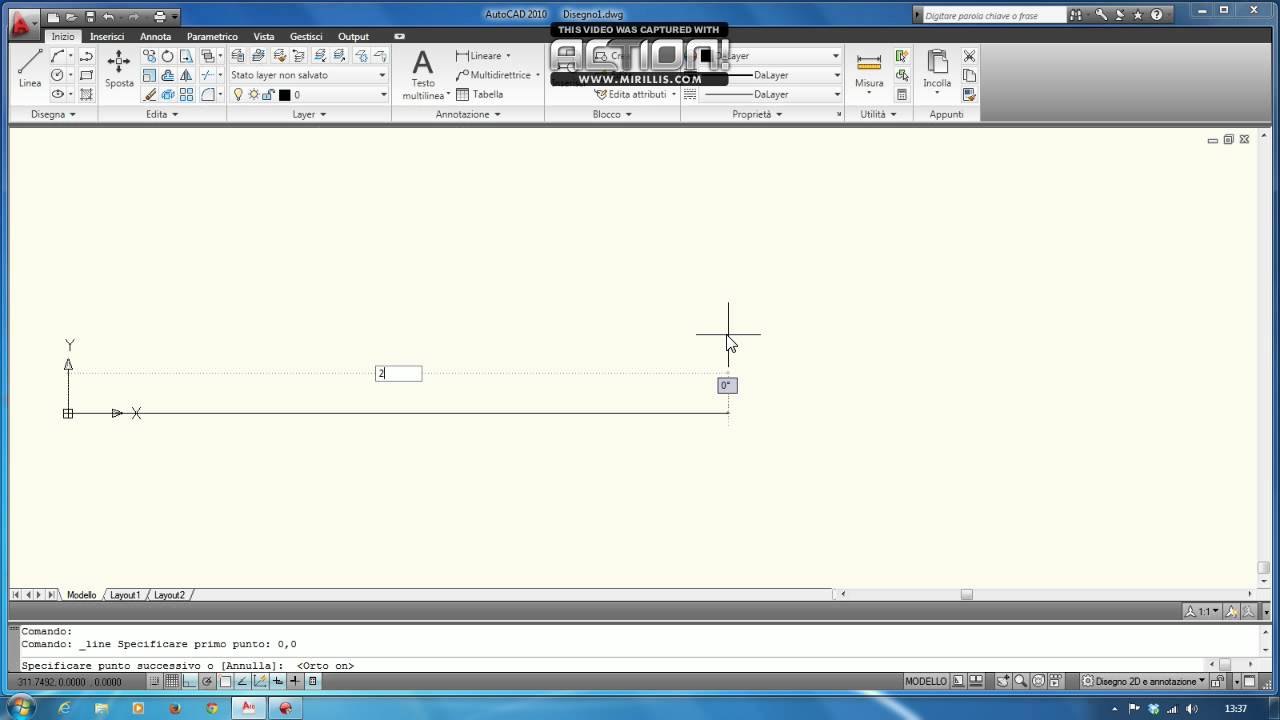Toggle Ortho mode in status bar
Viewport: 1280px width, 720px height.
(190, 681)
